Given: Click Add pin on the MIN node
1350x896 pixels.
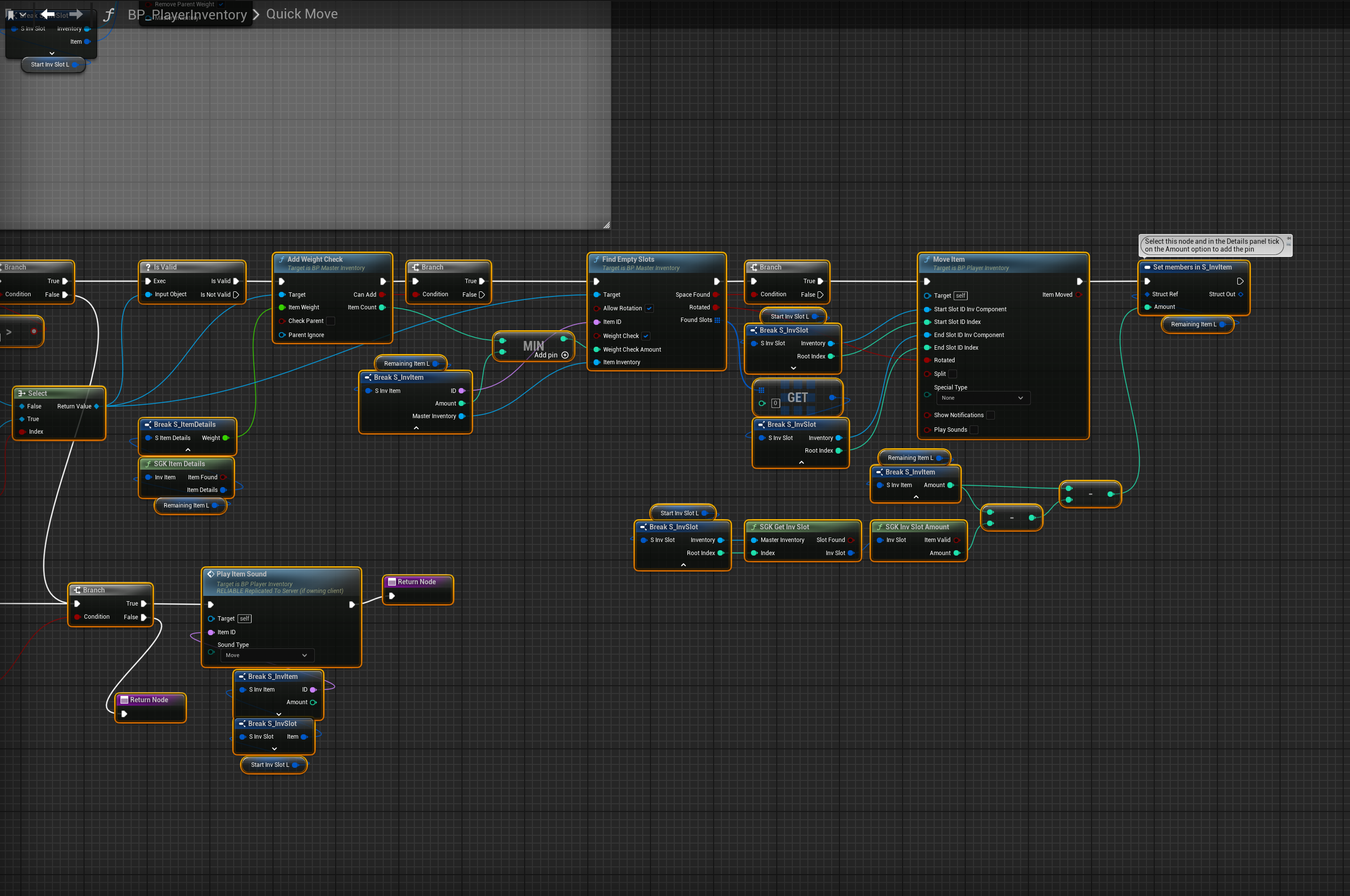Looking at the screenshot, I should (545, 355).
